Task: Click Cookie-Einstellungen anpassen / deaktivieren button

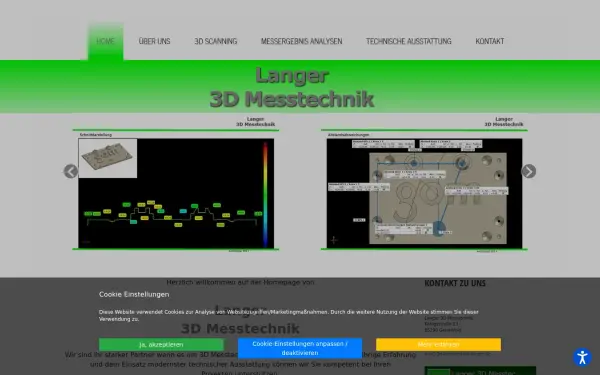Action: pos(300,348)
